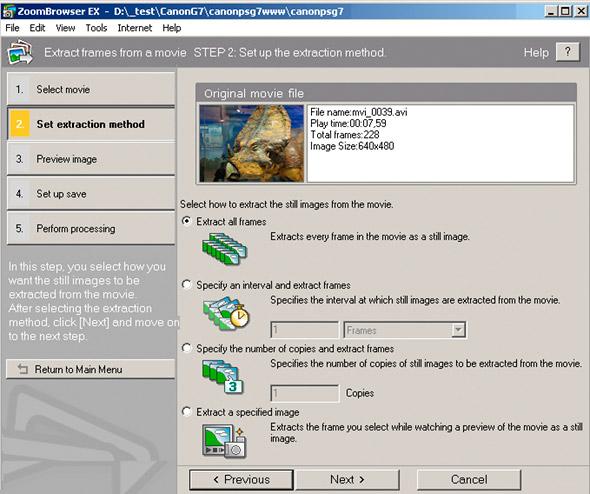Image resolution: width=590 pixels, height=494 pixels.
Task: Click the interval extraction clock icon
Action: click(x=227, y=313)
